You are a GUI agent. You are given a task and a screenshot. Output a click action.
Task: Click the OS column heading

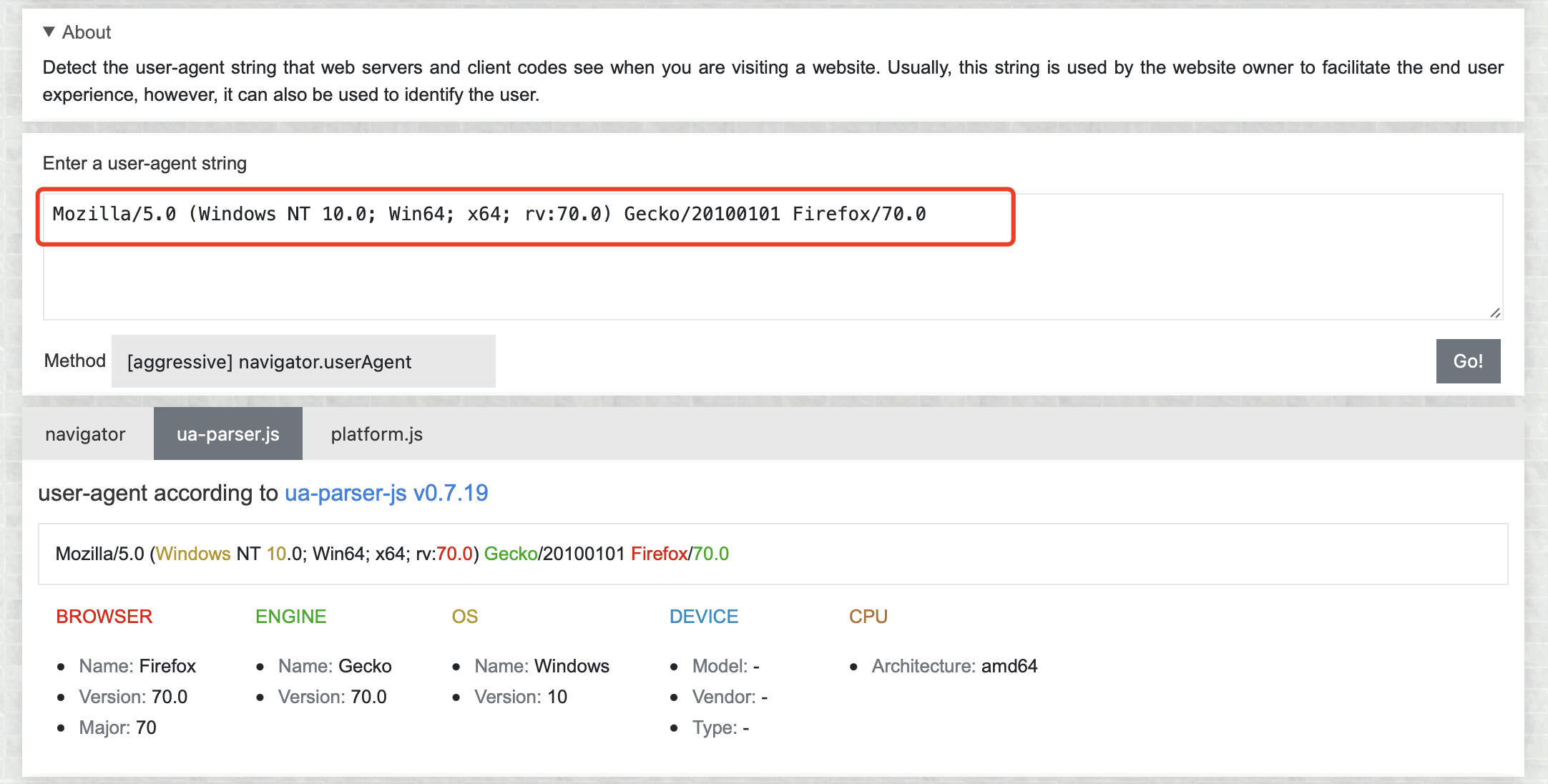464,617
